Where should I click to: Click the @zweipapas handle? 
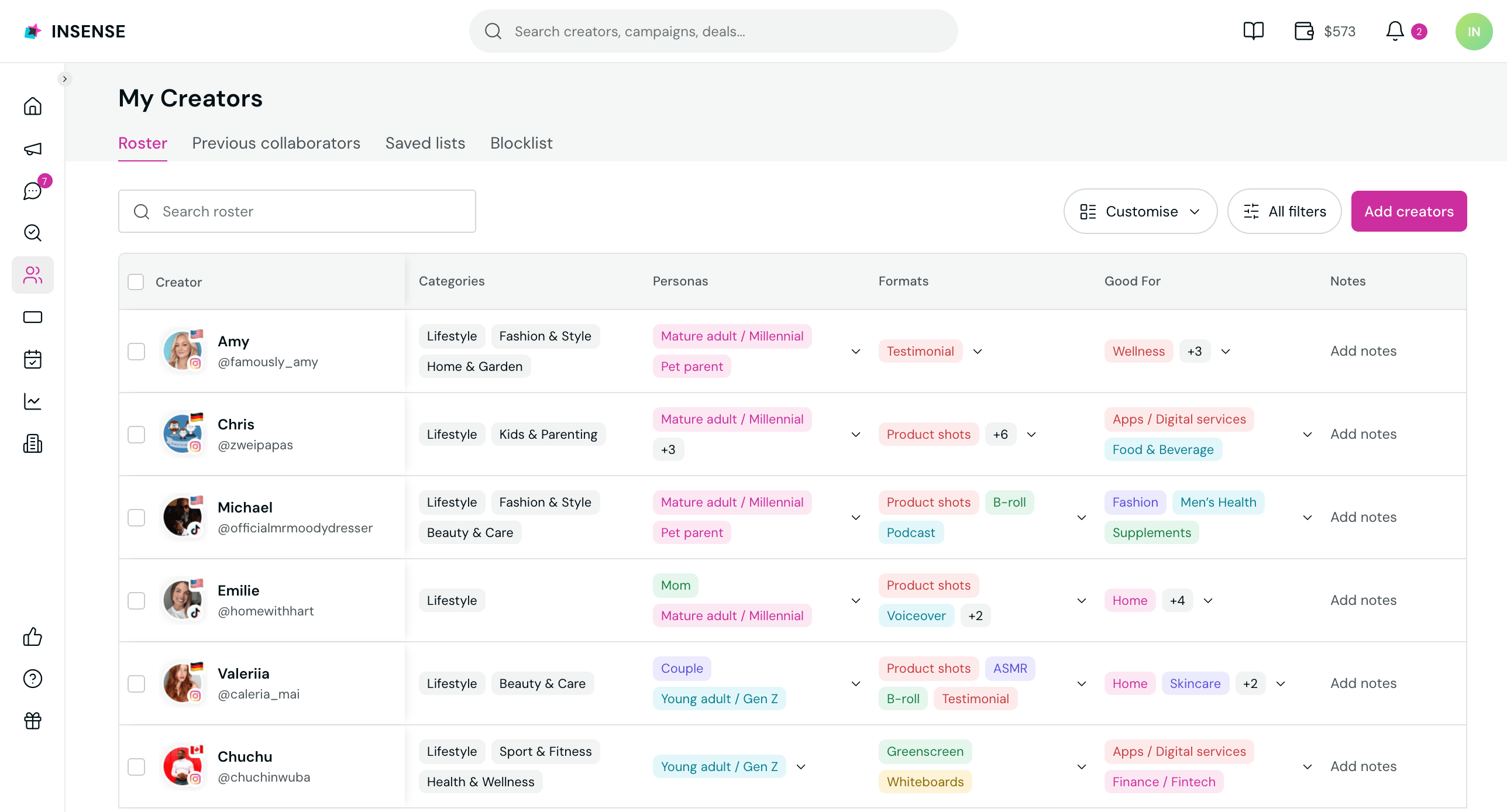coord(255,445)
